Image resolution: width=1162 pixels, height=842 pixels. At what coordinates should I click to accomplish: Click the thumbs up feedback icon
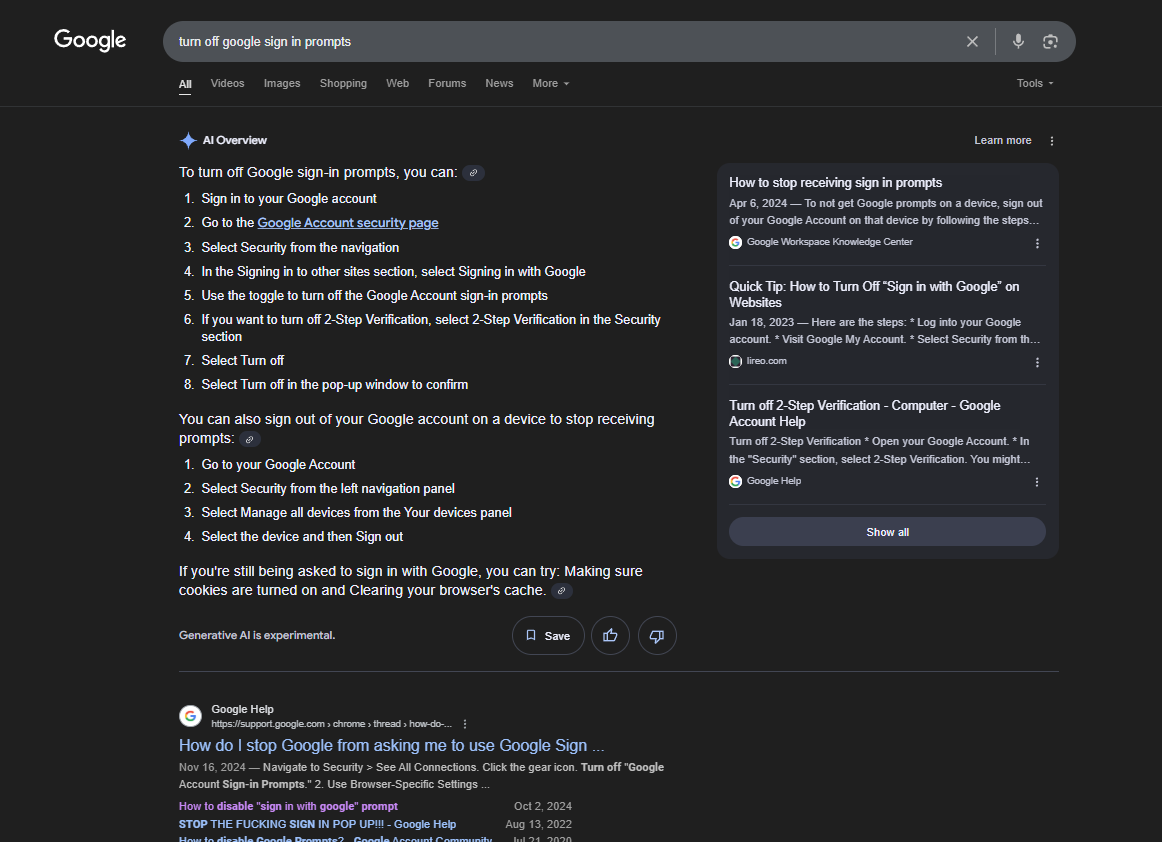(610, 636)
